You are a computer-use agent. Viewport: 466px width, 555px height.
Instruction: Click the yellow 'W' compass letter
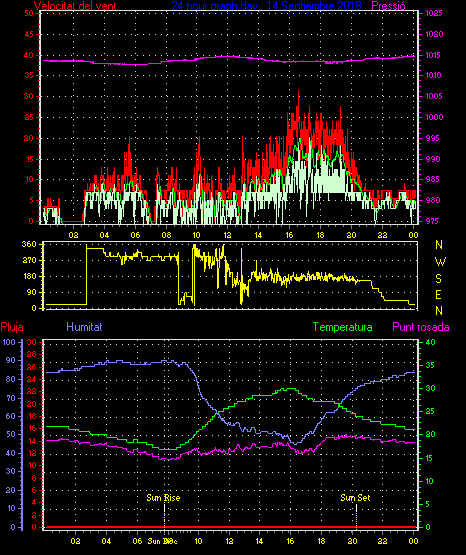point(440,262)
